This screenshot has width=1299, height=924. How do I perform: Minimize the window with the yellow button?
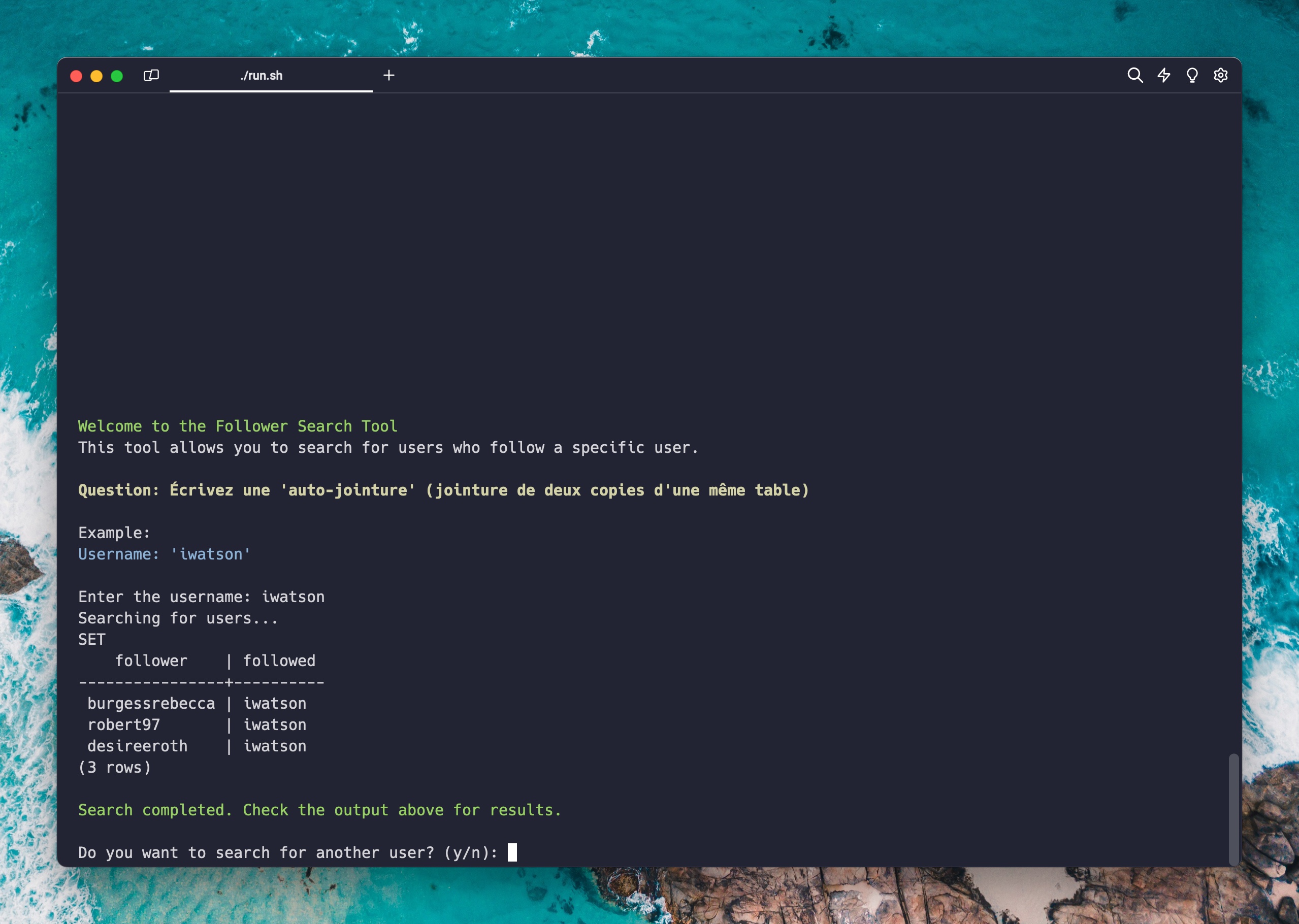96,76
